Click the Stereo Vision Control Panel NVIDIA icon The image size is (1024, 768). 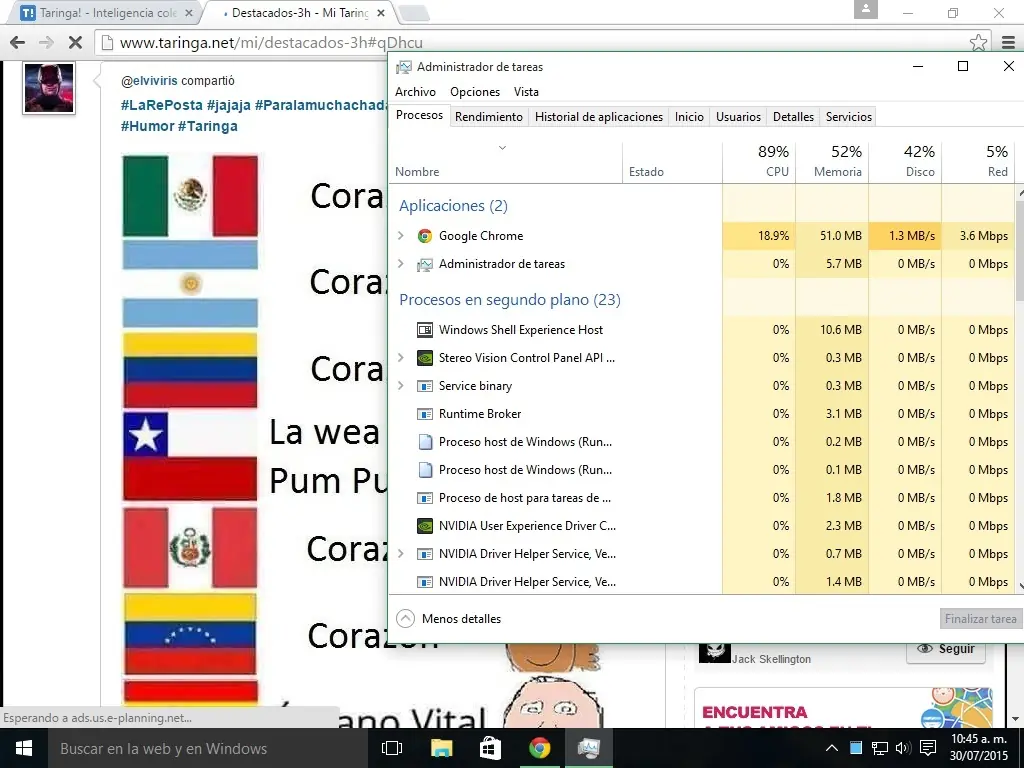(424, 358)
